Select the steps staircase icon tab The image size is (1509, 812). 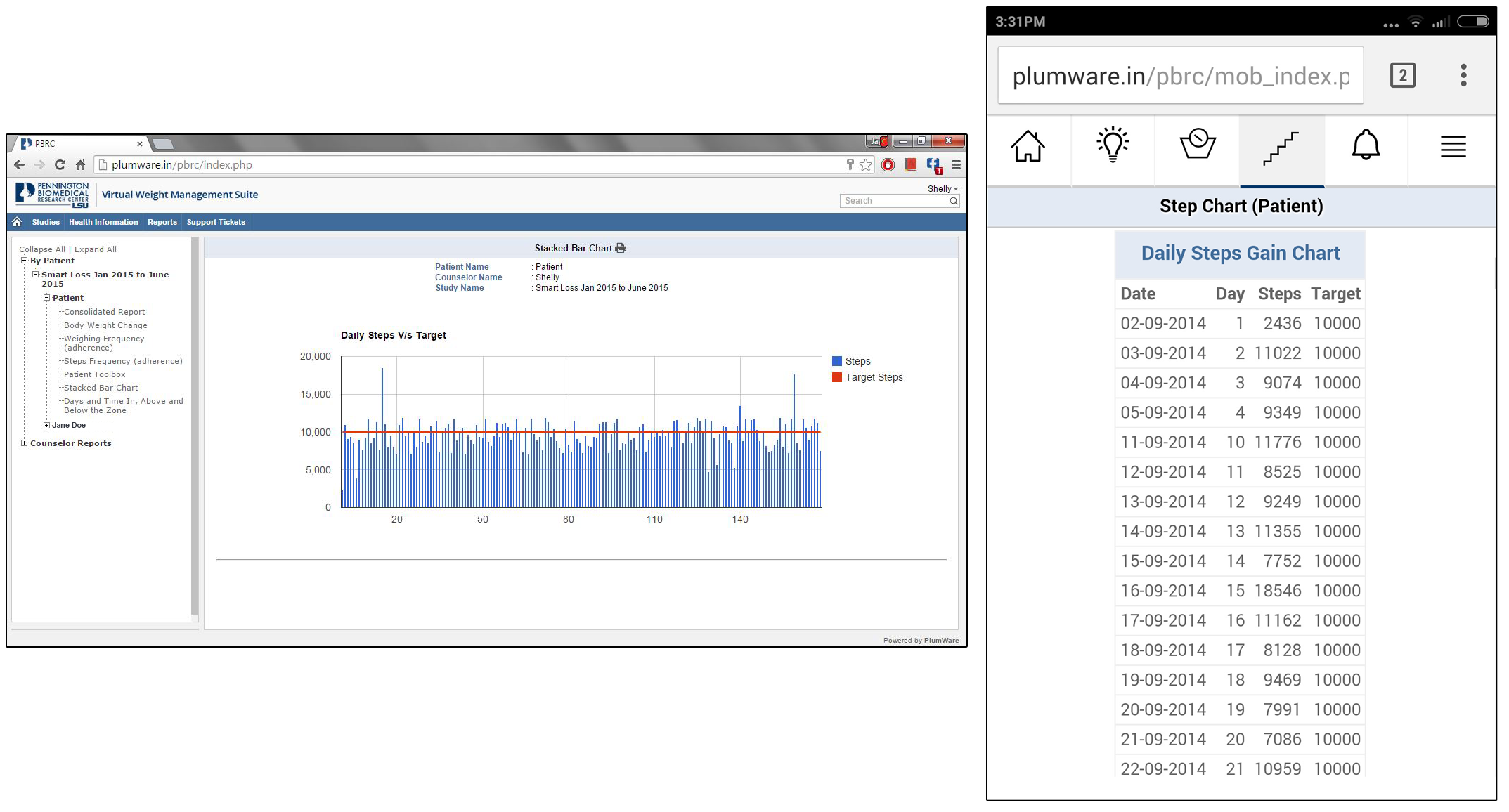pyautogui.click(x=1281, y=148)
